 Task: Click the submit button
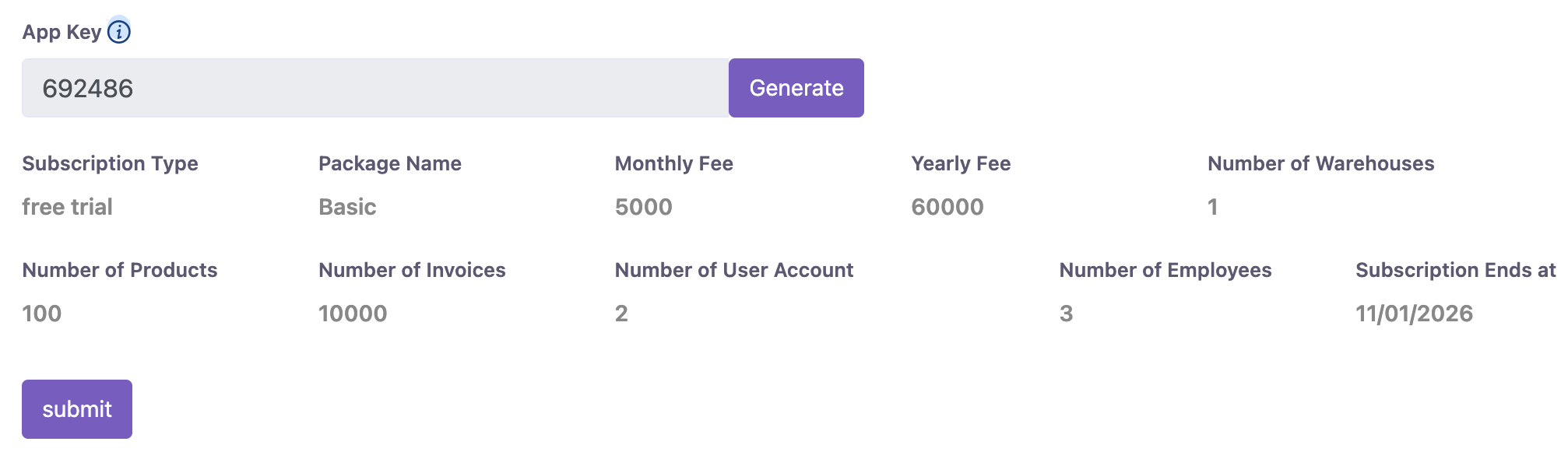[x=77, y=409]
